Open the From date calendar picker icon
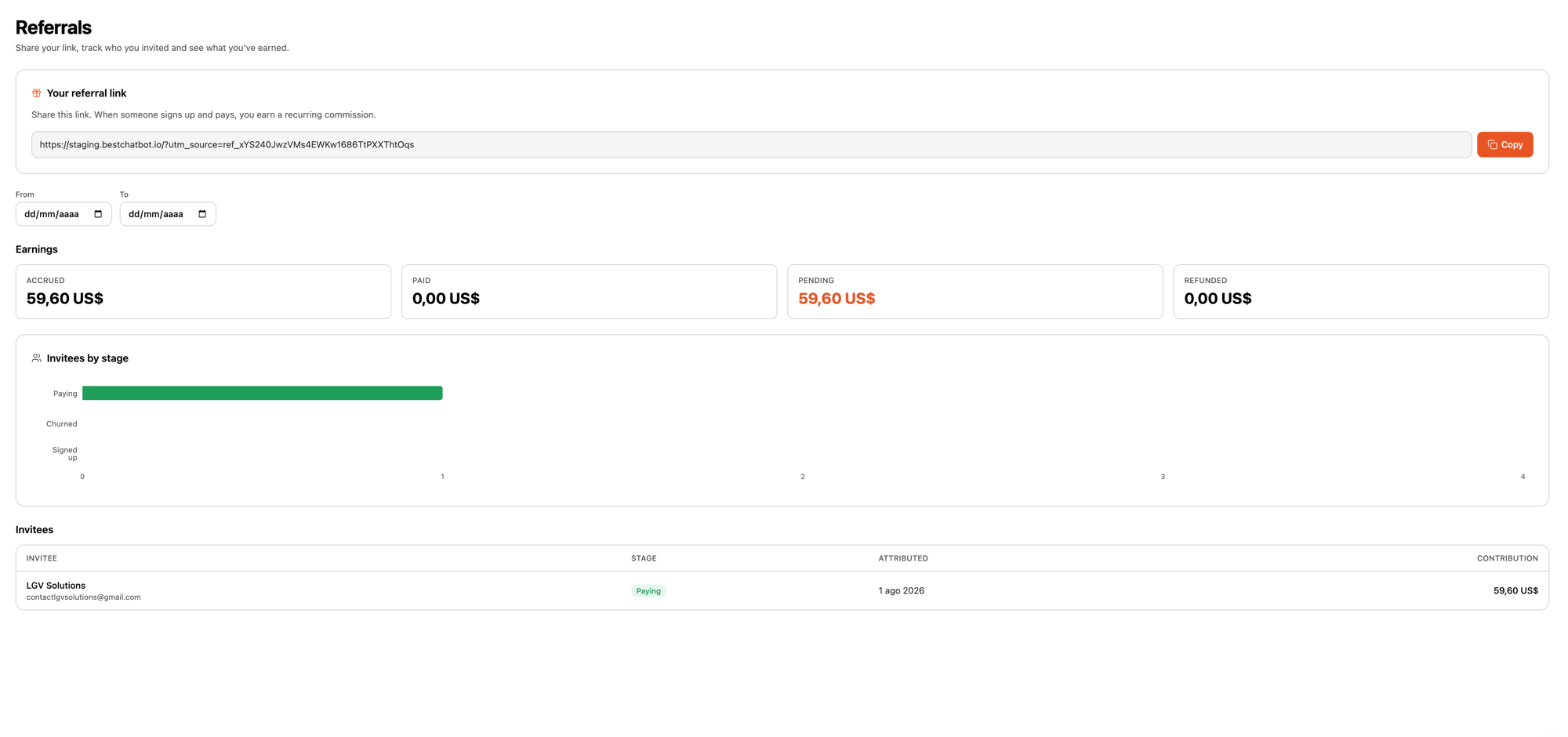This screenshot has height=737, width=1568. [x=98, y=214]
